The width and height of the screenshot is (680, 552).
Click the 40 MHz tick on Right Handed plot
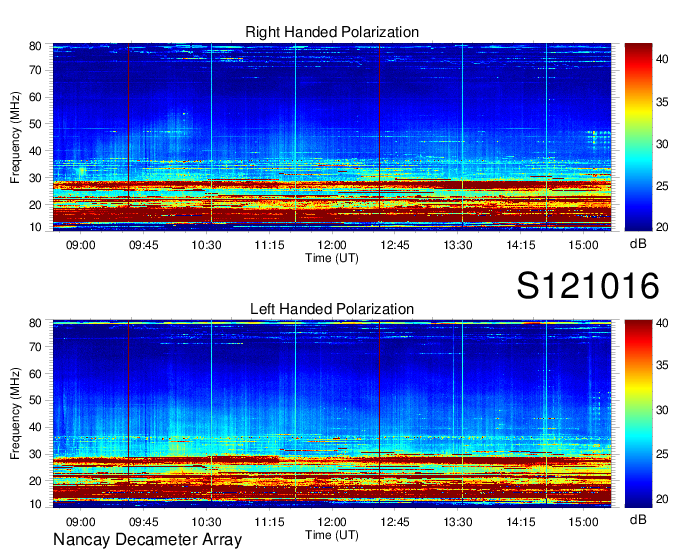coord(35,151)
